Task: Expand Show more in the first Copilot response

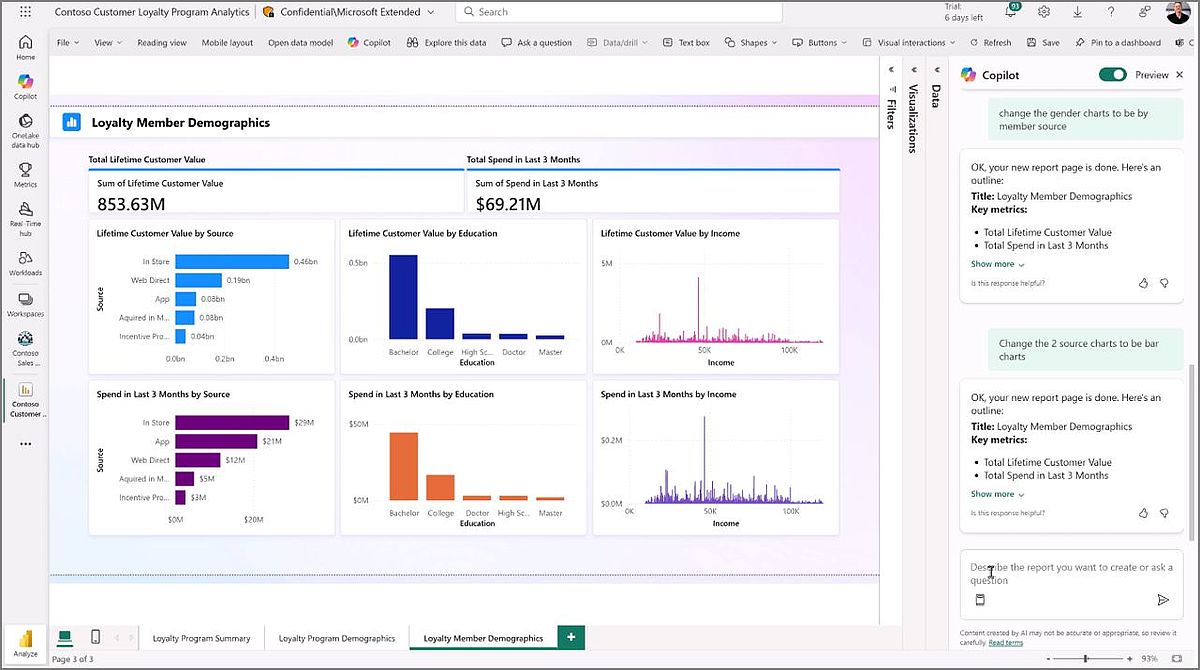Action: [x=997, y=264]
